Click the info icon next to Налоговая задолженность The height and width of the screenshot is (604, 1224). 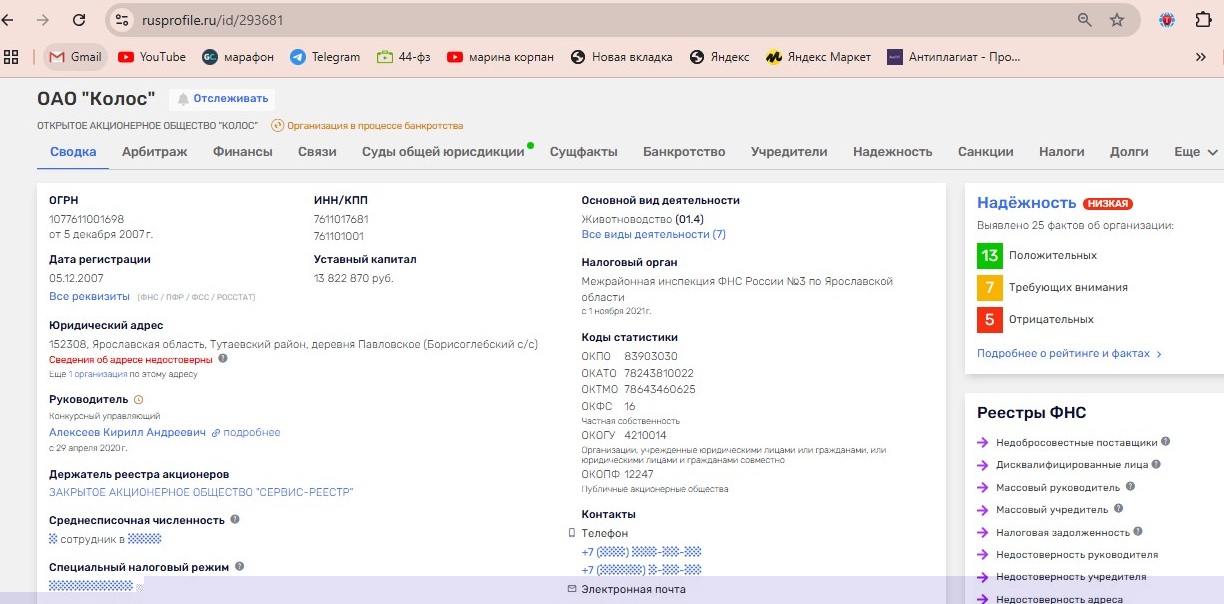point(1138,532)
